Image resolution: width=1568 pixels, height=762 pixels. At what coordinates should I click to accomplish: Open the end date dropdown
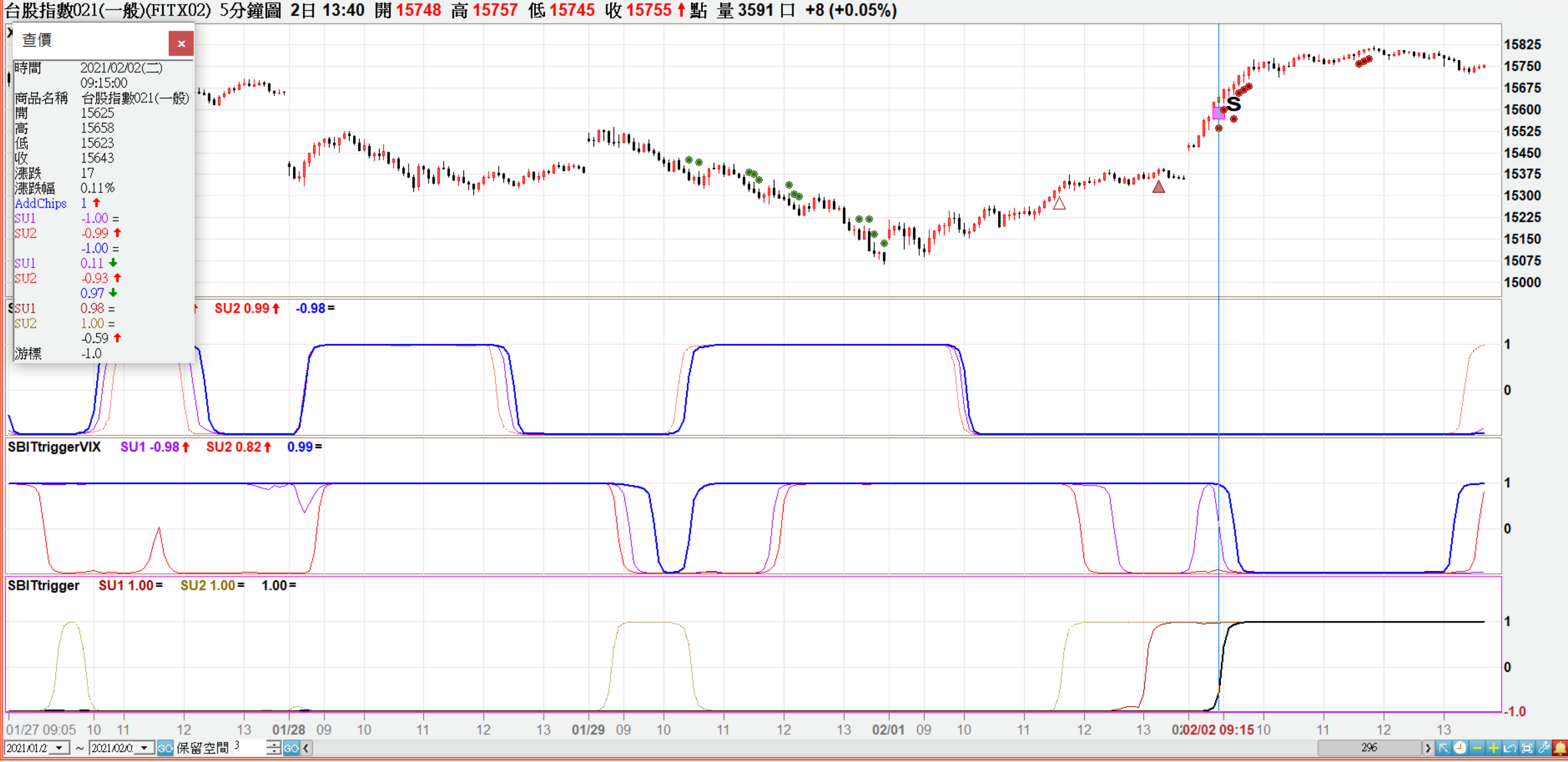tap(144, 748)
